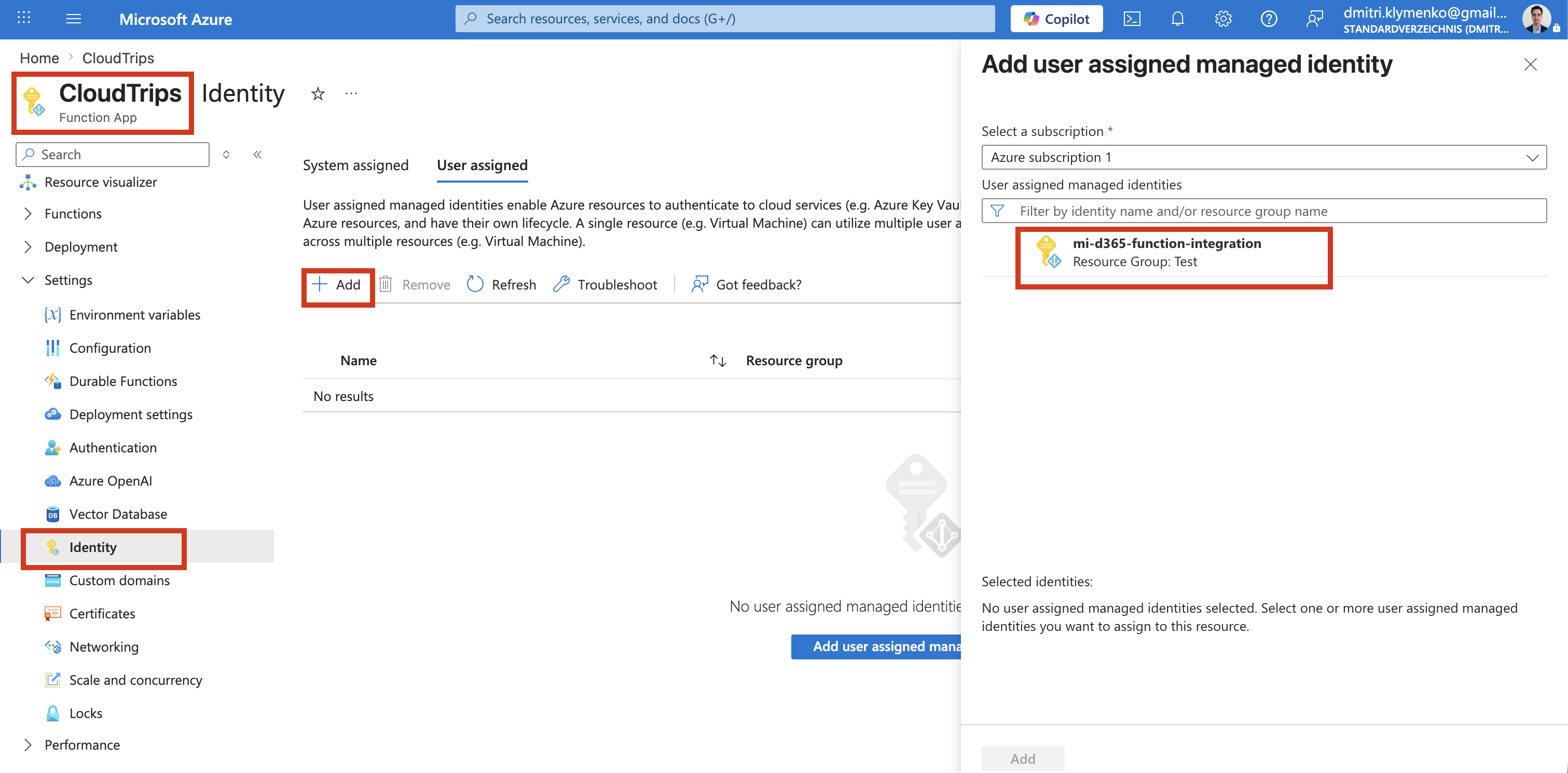Viewport: 1568px width, 773px height.
Task: Open the notifications bell
Action: coord(1177,19)
